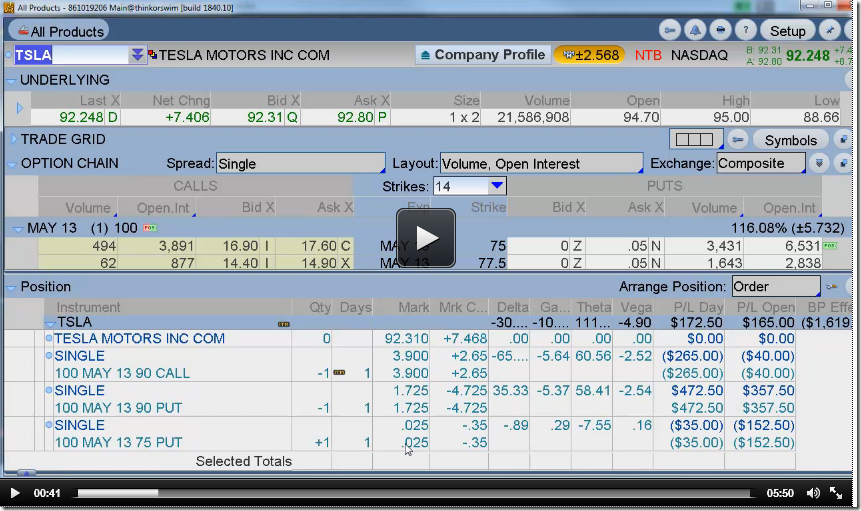This screenshot has width=861, height=511.
Task: Click the circle marker beside SINGLE 90 CALL
Action: click(49, 356)
